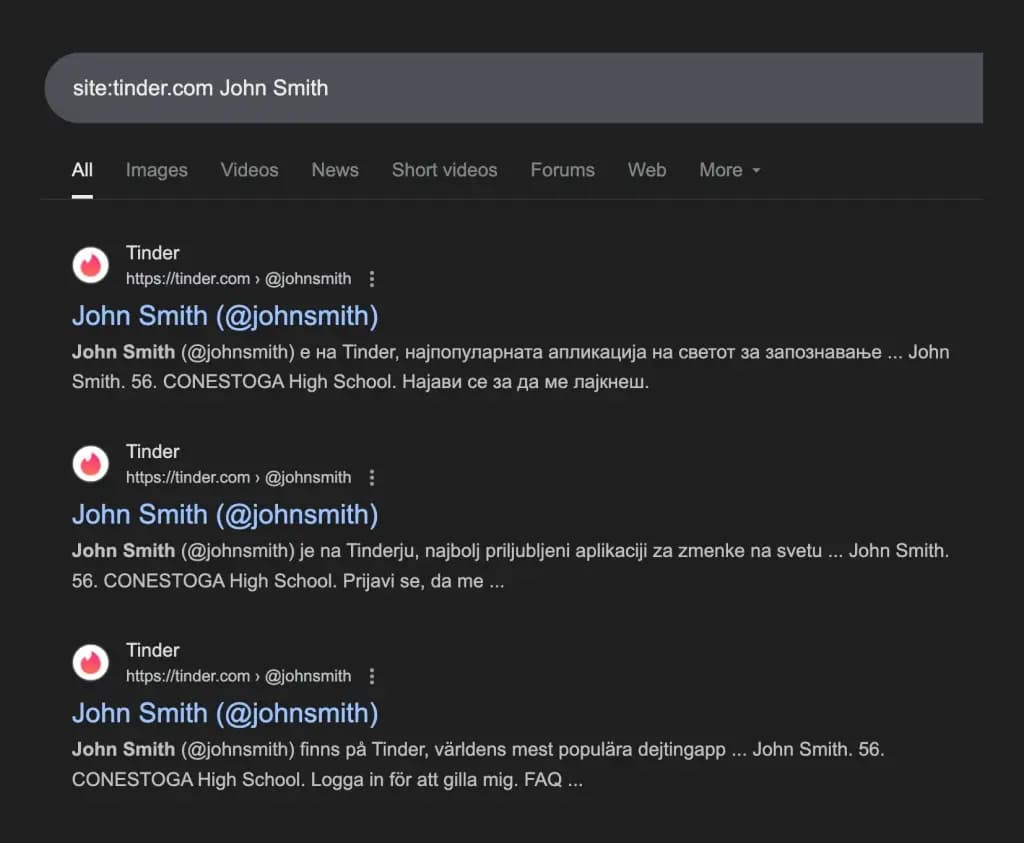Click tinder.com URL of Slovenian result
The height and width of the screenshot is (843, 1024).
tap(238, 477)
